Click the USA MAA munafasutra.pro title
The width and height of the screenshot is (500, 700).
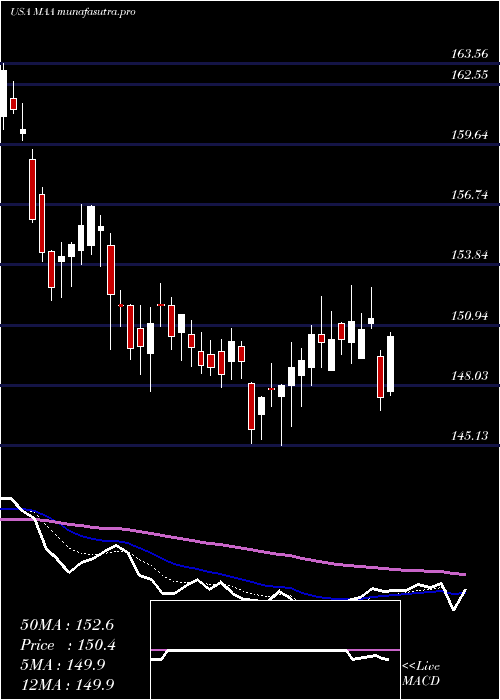click(x=73, y=12)
